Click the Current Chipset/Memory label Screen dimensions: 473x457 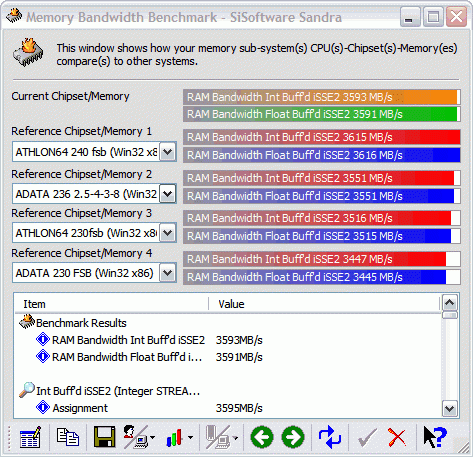pos(70,96)
